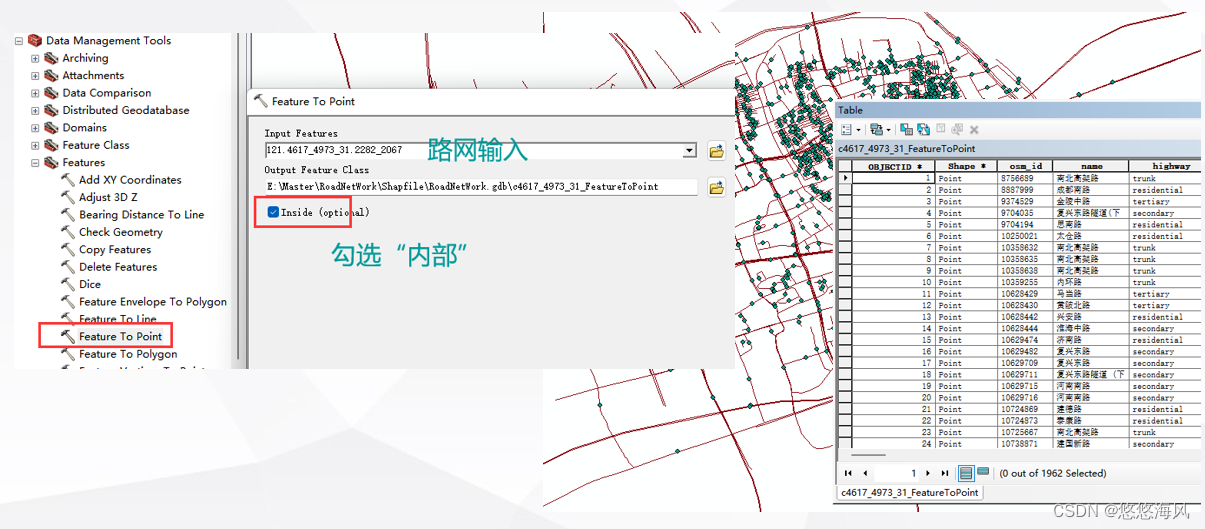The width and height of the screenshot is (1205, 529).
Task: Click cell with osm_id 10250021
Action: [x=1025, y=236]
